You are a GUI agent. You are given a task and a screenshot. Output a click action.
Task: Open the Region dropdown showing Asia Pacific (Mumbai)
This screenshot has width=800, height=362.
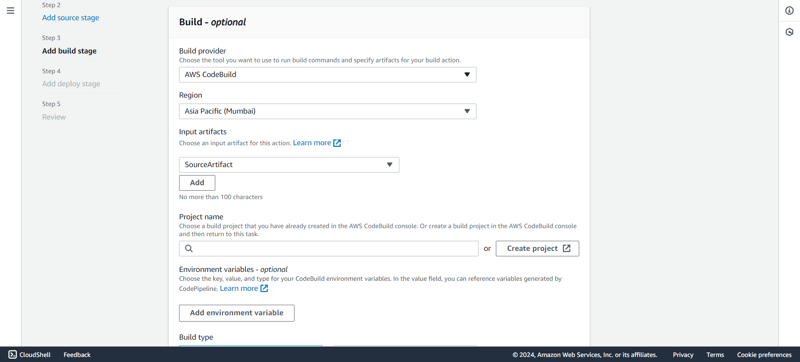(328, 111)
